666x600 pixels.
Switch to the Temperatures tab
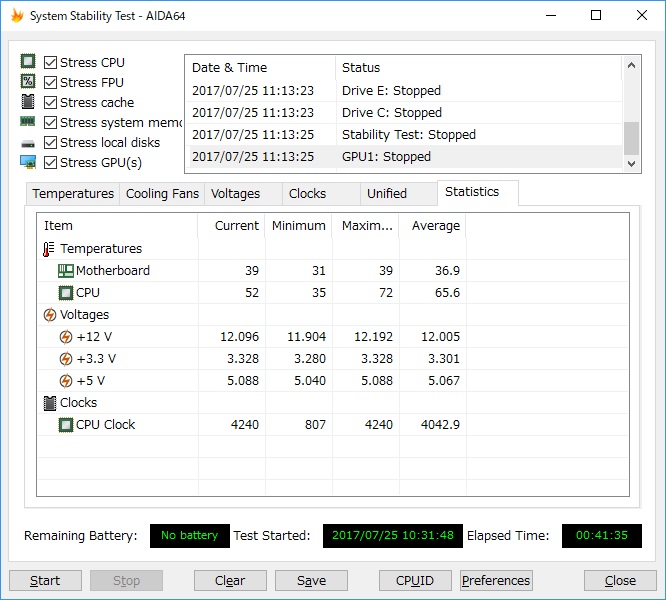tap(73, 194)
